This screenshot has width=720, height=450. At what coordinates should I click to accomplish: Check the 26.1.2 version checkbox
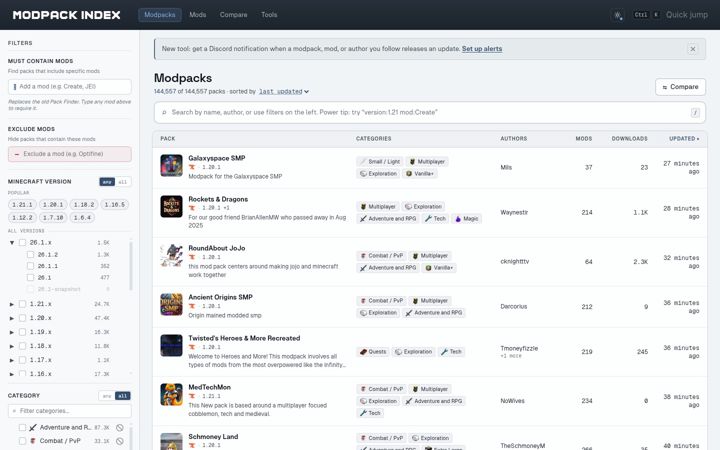[x=30, y=254]
